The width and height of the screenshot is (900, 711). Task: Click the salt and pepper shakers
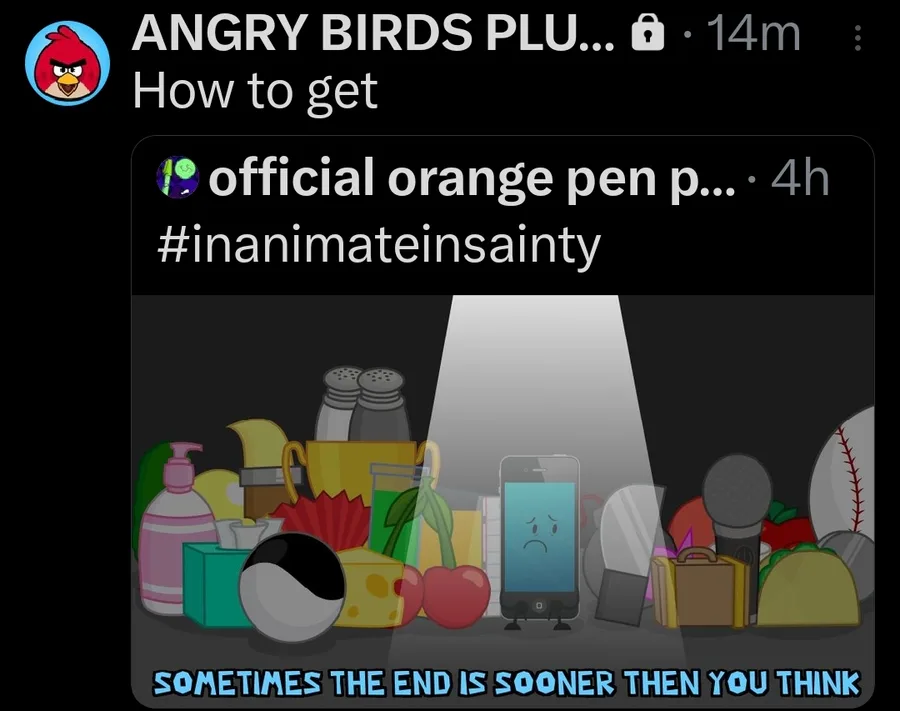pyautogui.click(x=363, y=405)
